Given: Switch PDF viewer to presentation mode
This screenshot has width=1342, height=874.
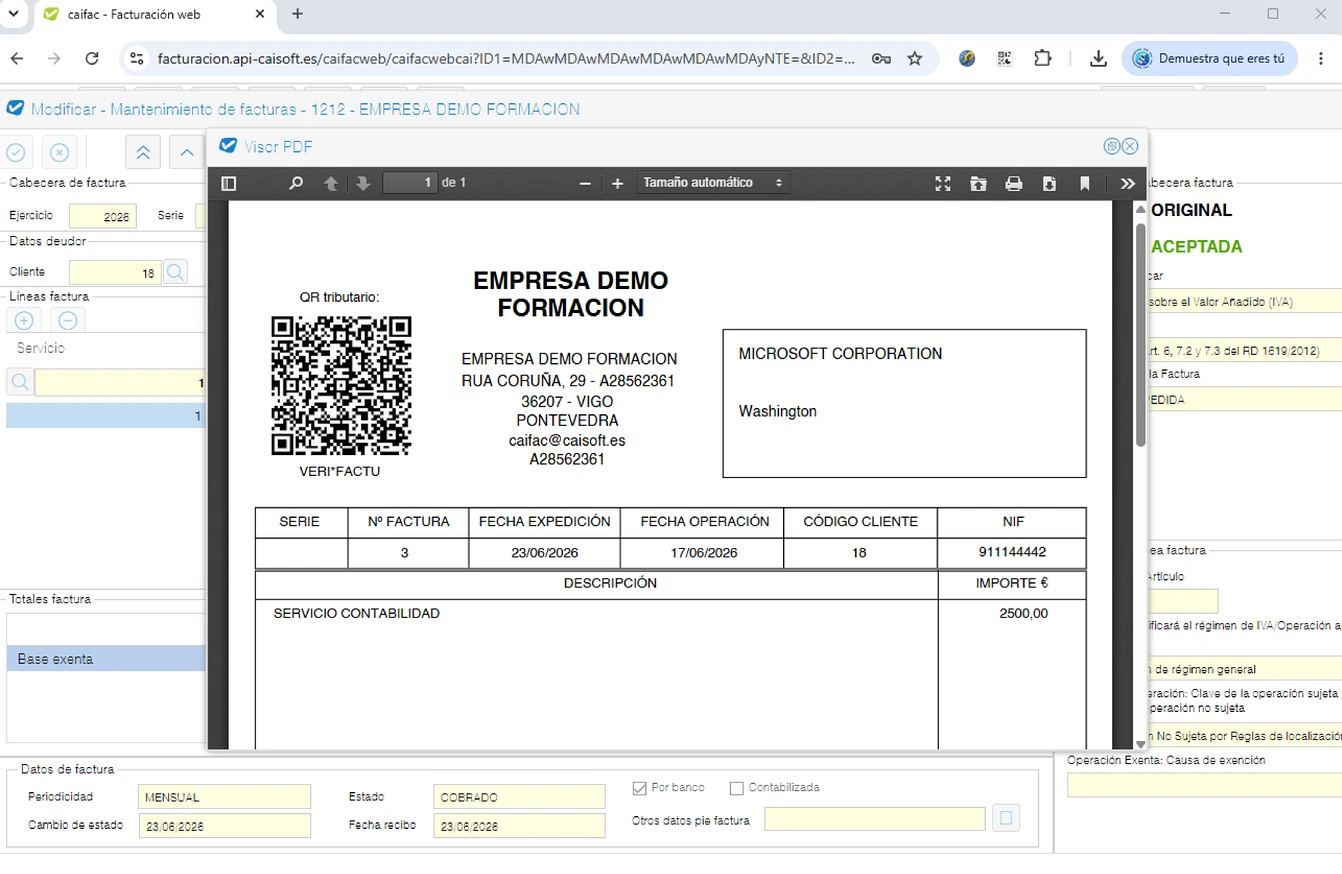Looking at the screenshot, I should pyautogui.click(x=942, y=183).
